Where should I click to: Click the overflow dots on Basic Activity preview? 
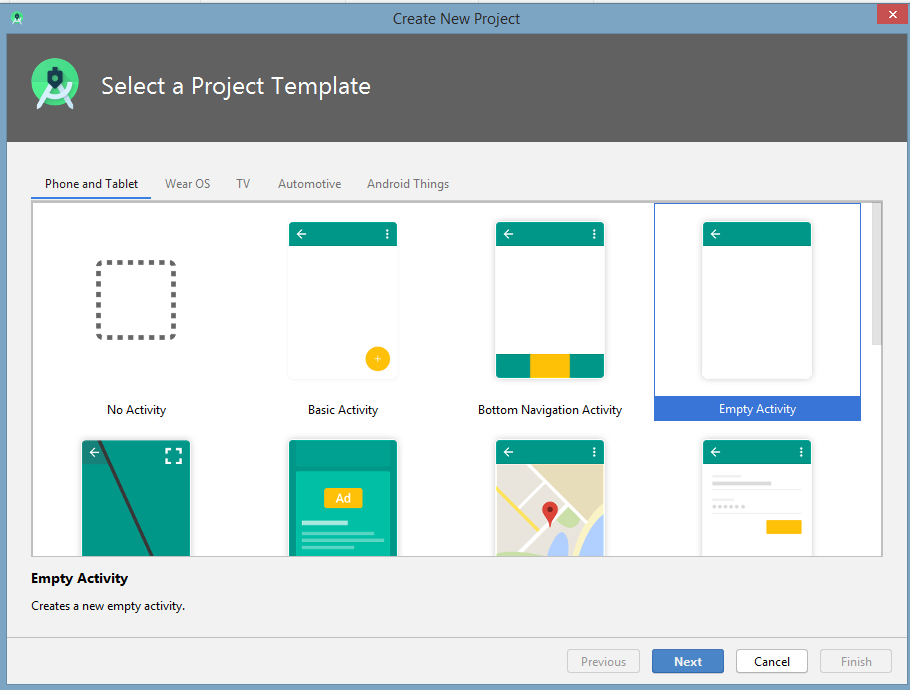click(x=389, y=233)
